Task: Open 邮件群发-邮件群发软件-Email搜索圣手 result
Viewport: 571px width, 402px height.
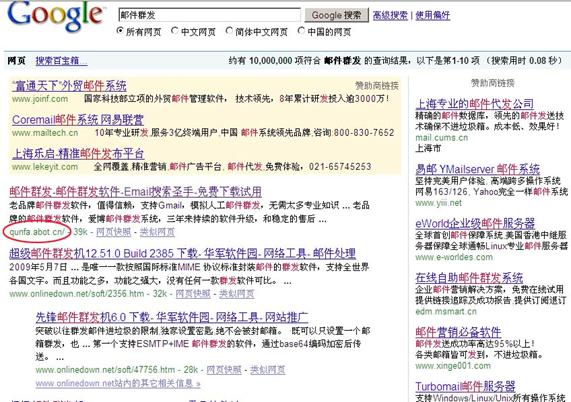Action: pyautogui.click(x=135, y=192)
